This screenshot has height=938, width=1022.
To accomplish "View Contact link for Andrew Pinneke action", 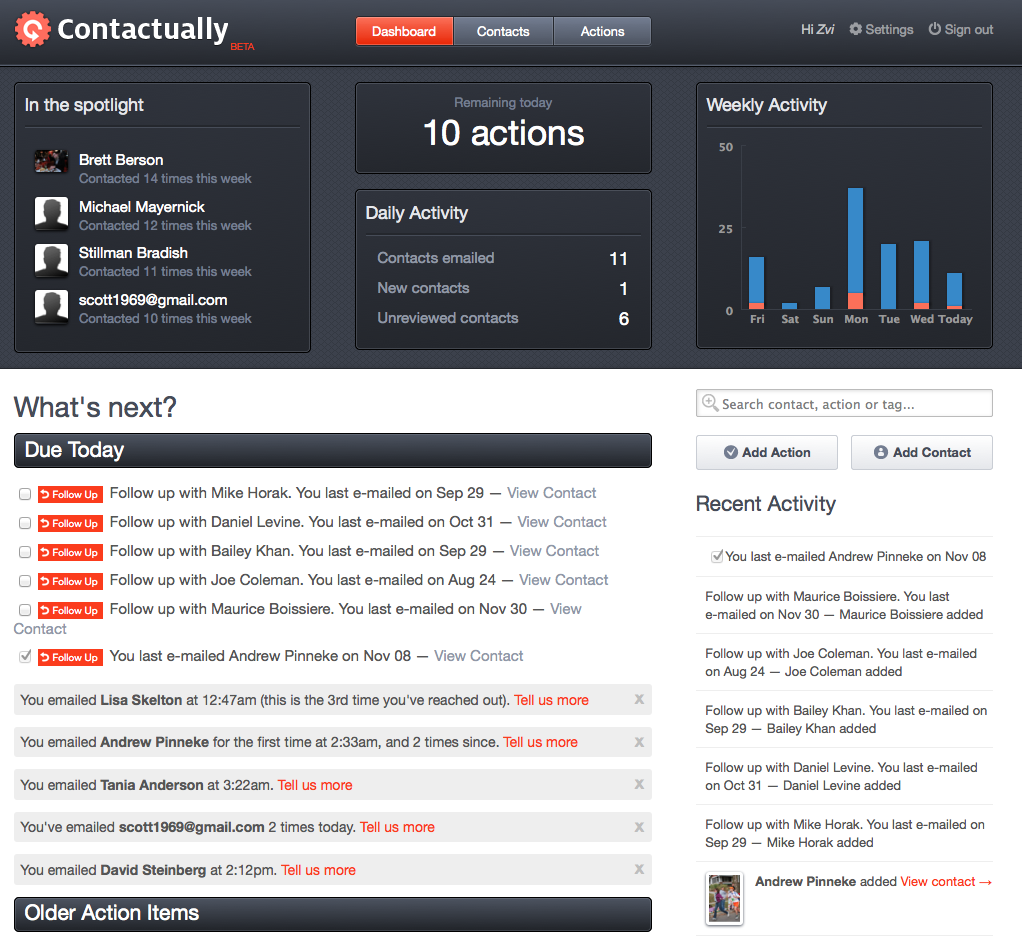I will pos(478,656).
